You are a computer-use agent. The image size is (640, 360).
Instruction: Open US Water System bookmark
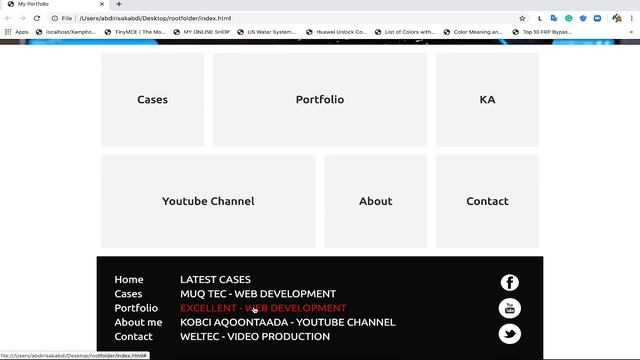point(267,32)
